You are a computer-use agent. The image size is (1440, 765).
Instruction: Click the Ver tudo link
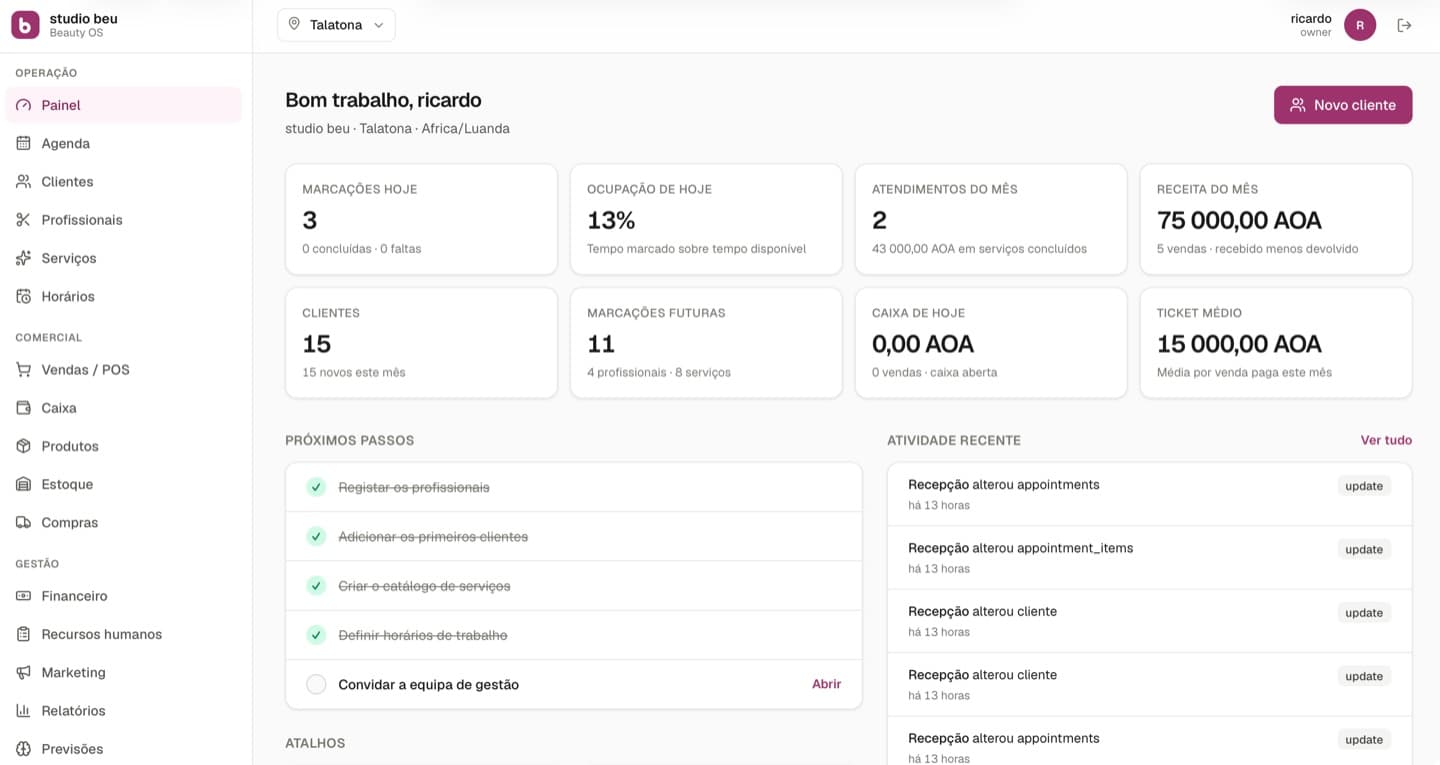coord(1386,440)
